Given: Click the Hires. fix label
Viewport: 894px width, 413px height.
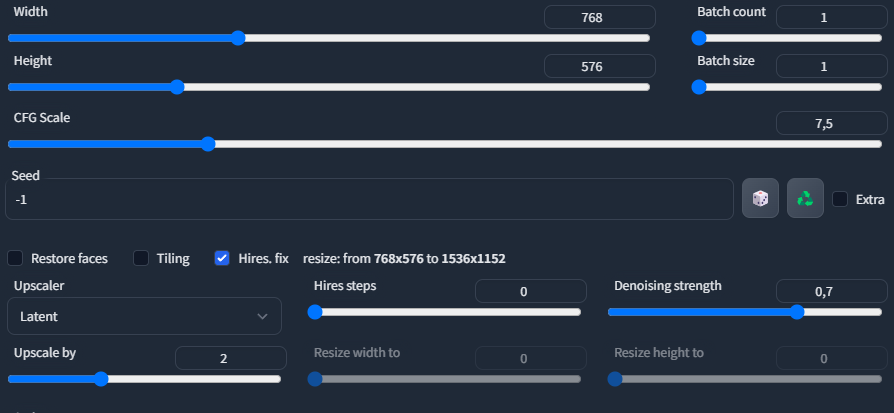Looking at the screenshot, I should point(263,258).
